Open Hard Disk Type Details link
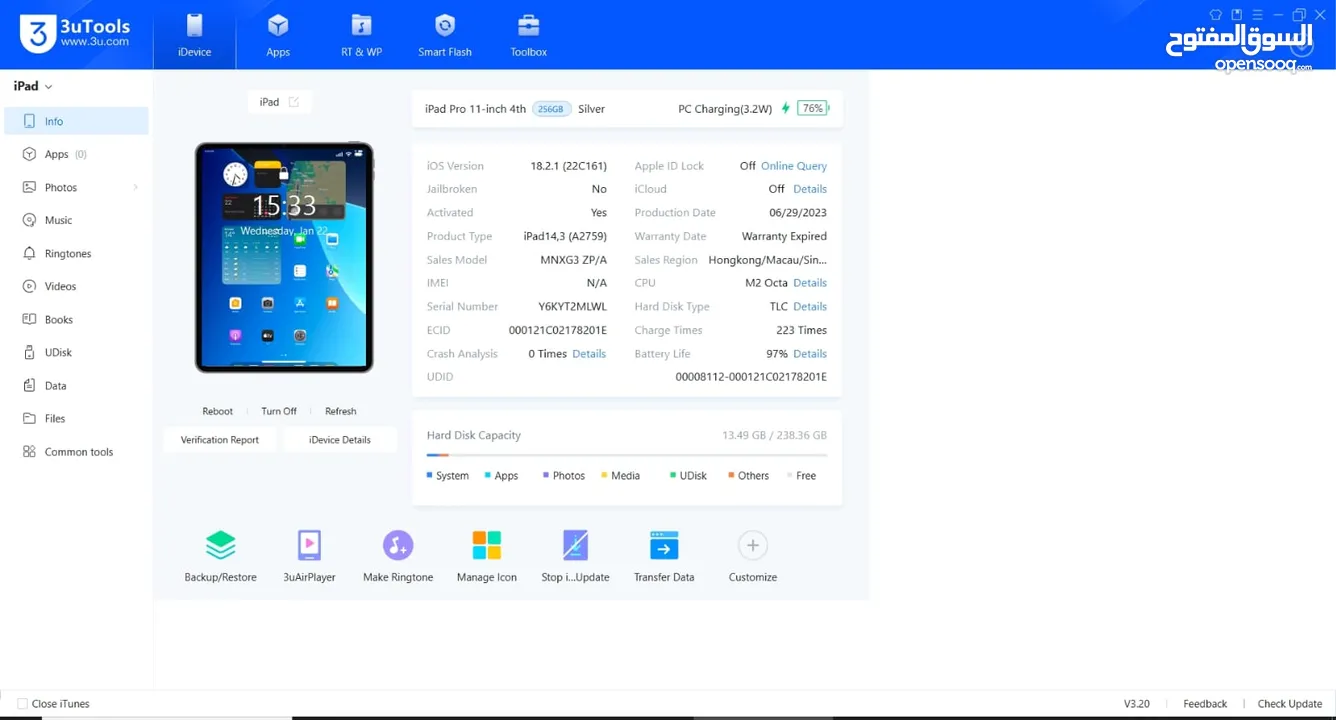The width and height of the screenshot is (1336, 720). tap(810, 307)
